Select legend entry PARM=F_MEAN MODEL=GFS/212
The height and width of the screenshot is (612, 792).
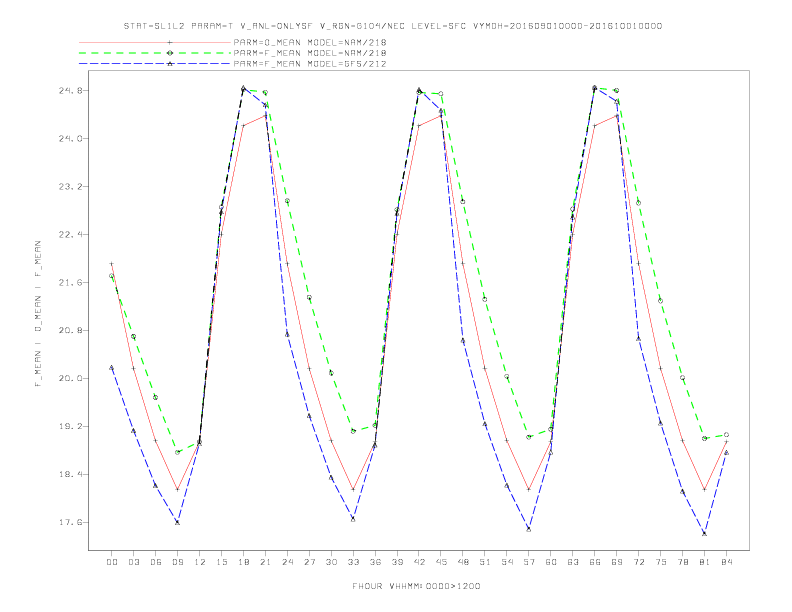(310, 64)
